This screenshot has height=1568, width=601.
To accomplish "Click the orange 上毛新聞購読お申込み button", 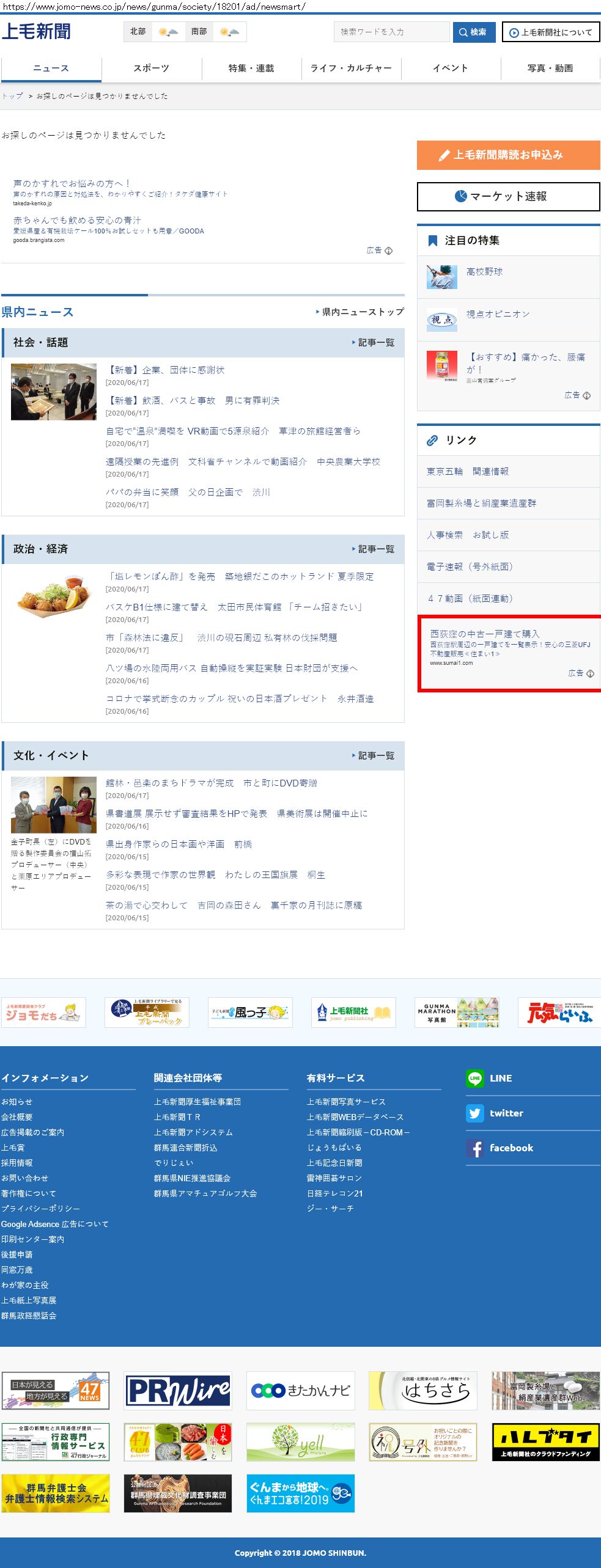I will (x=508, y=155).
